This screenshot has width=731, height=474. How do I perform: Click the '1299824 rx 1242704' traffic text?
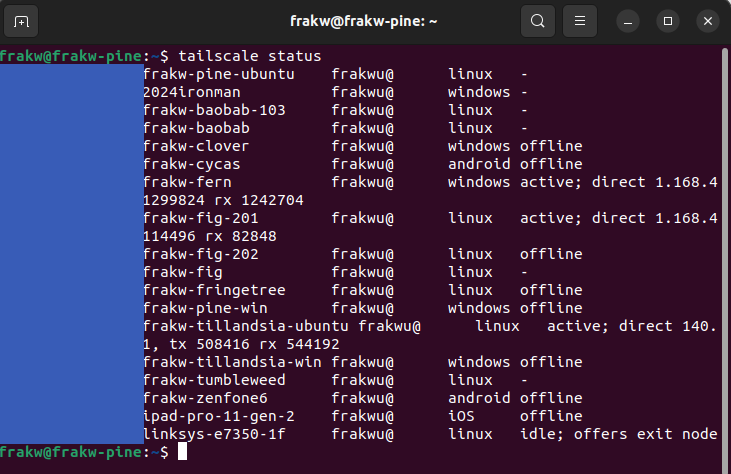(223, 200)
